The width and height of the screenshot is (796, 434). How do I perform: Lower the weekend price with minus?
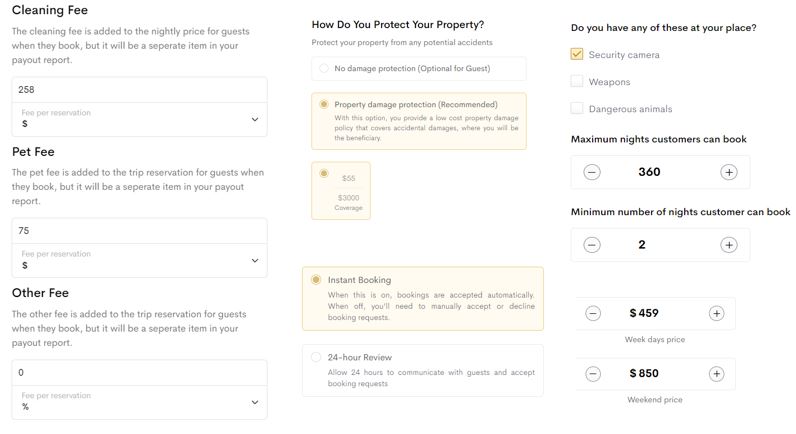click(x=592, y=374)
